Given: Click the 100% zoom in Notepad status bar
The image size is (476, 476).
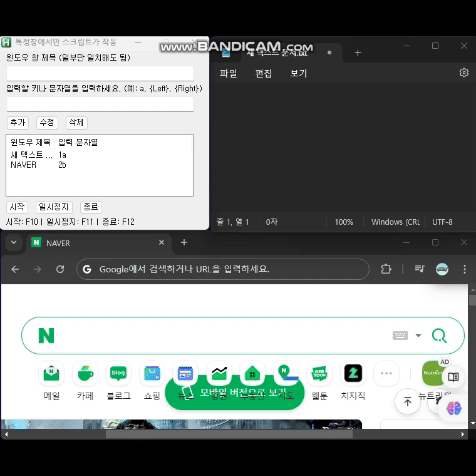Looking at the screenshot, I should point(344,222).
